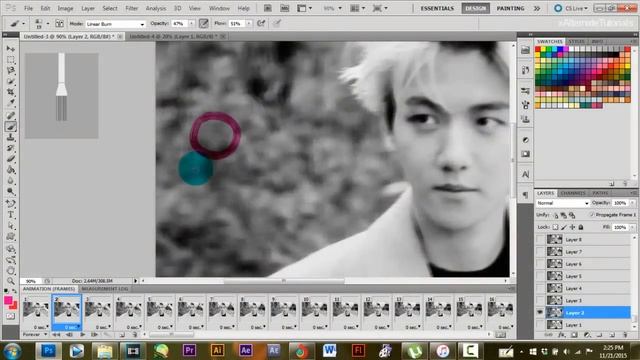This screenshot has height=360, width=640.
Task: Open brush Mode dropdown Linear Burn
Action: click(x=115, y=24)
